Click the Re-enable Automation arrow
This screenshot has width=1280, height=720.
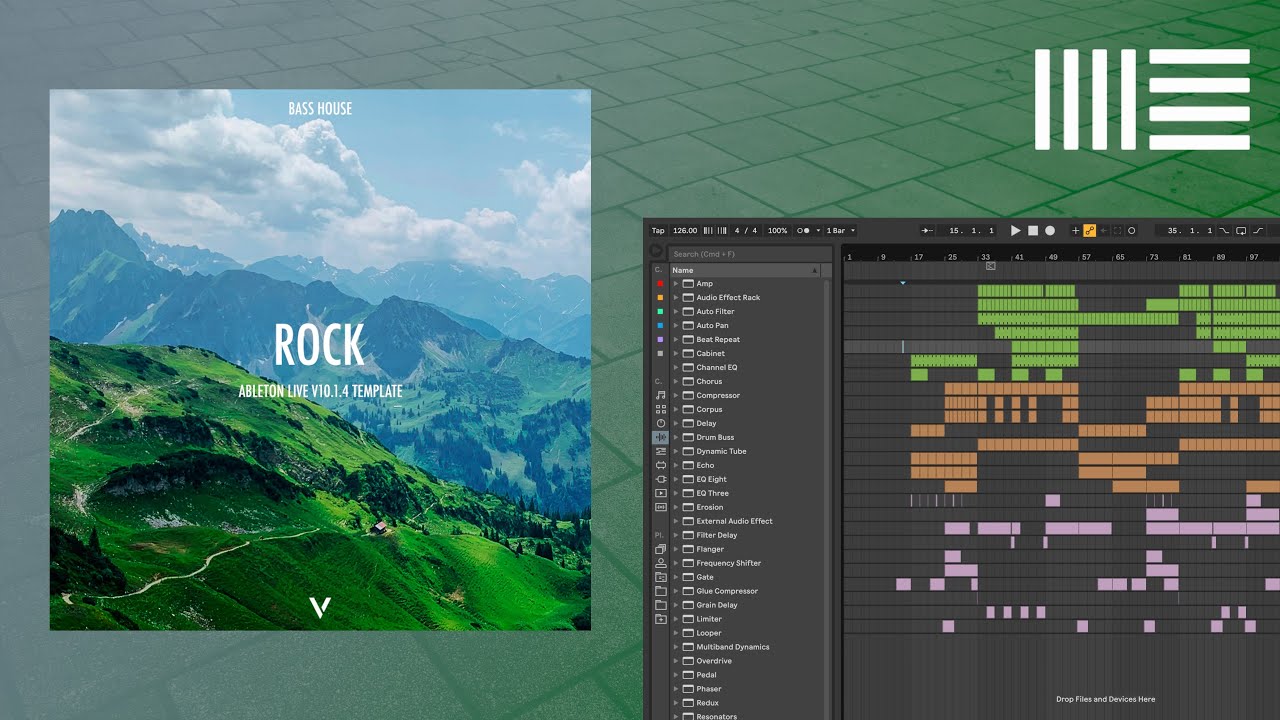1104,231
